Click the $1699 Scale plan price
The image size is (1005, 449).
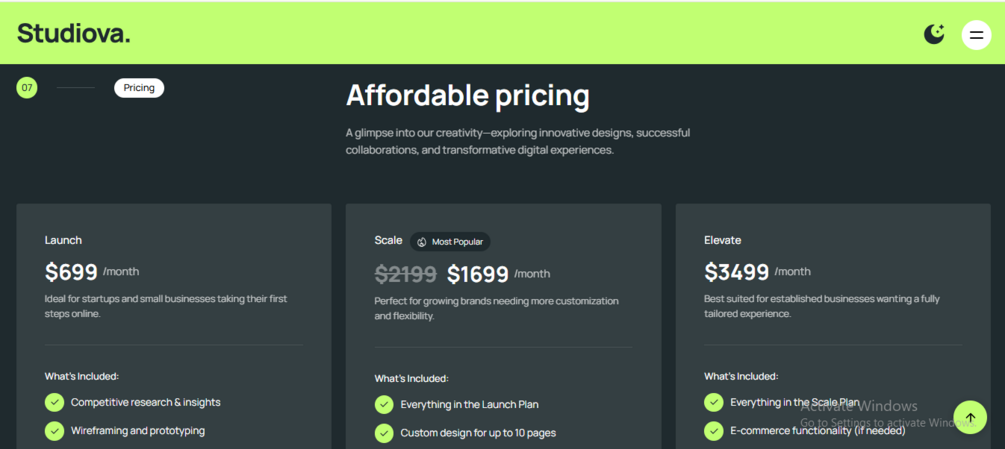tap(477, 274)
